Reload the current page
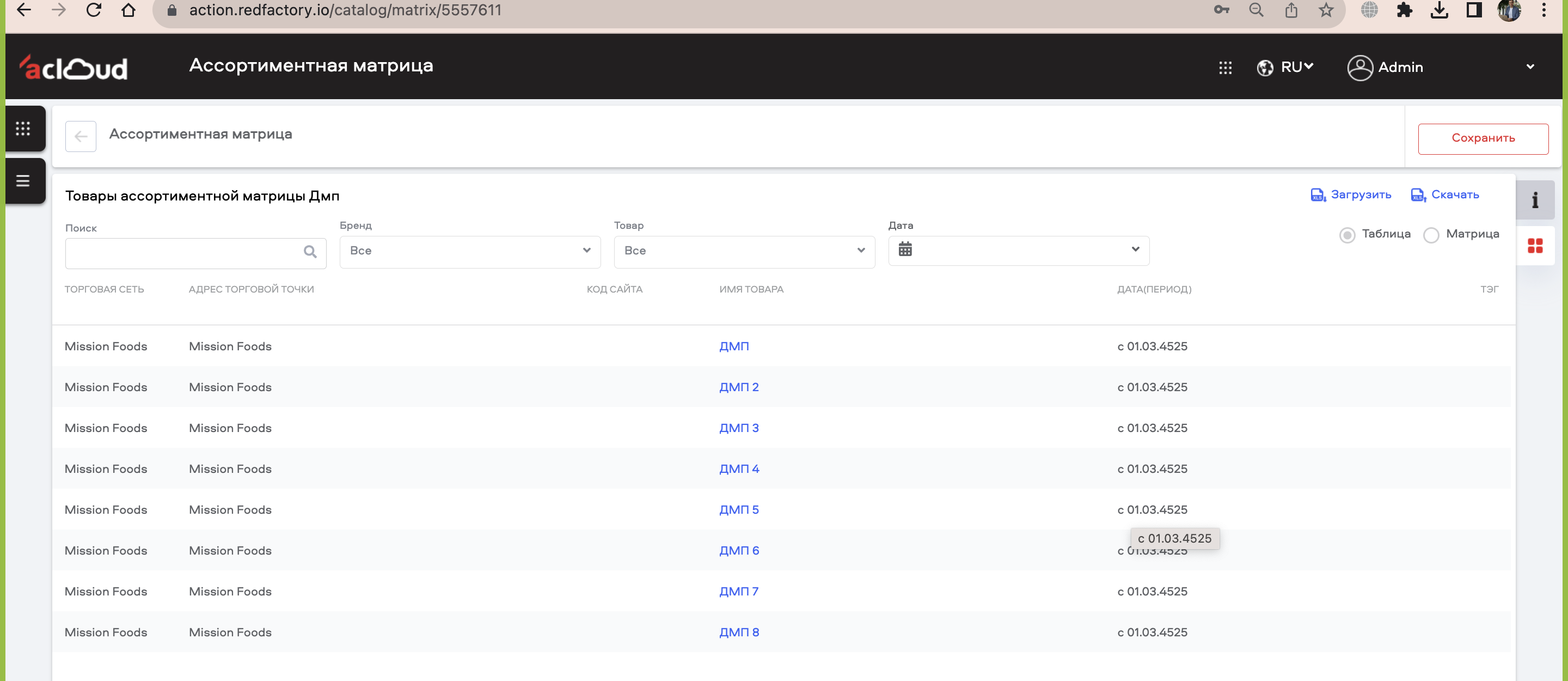1568x681 pixels. coord(94,10)
